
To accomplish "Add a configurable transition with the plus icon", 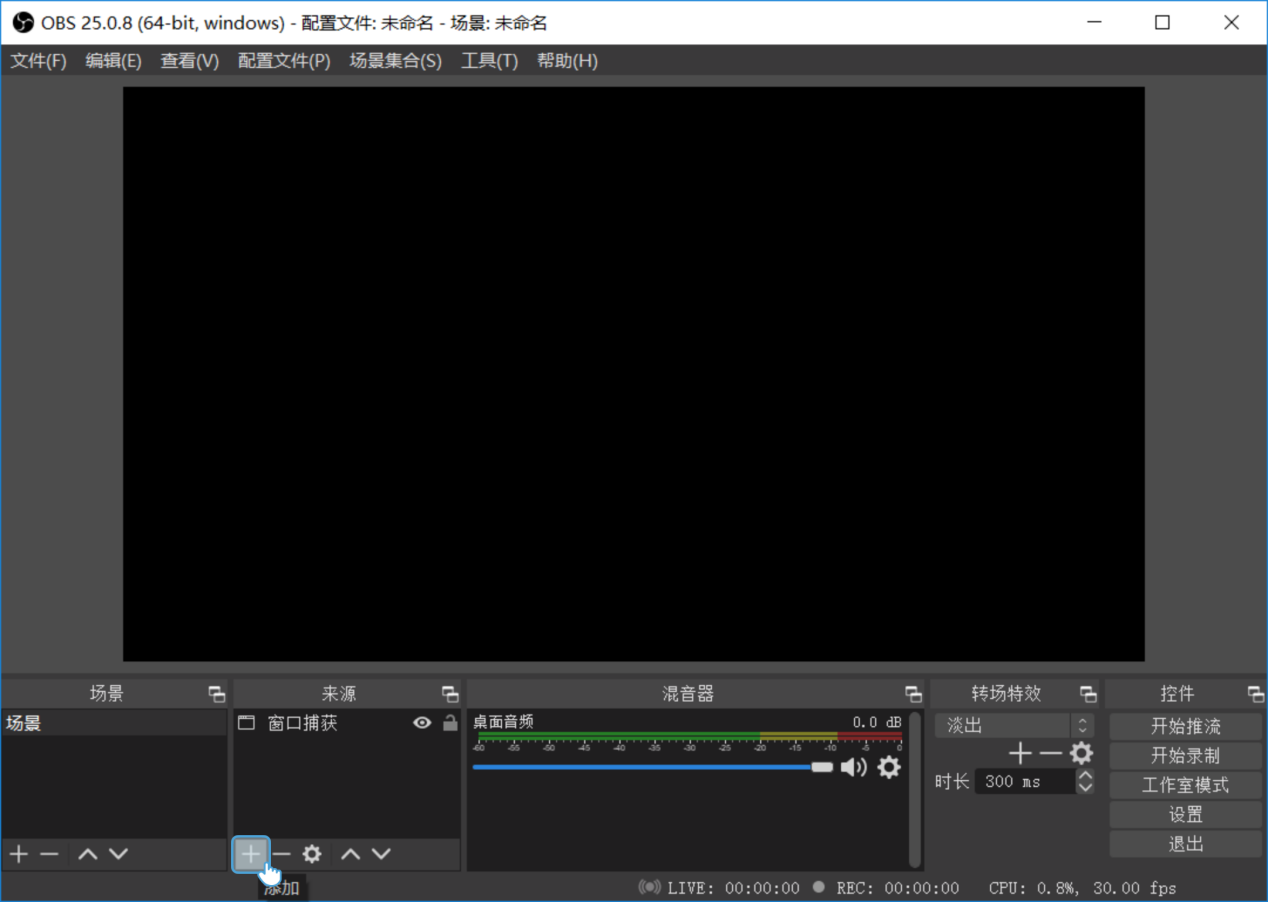I will [1019, 754].
